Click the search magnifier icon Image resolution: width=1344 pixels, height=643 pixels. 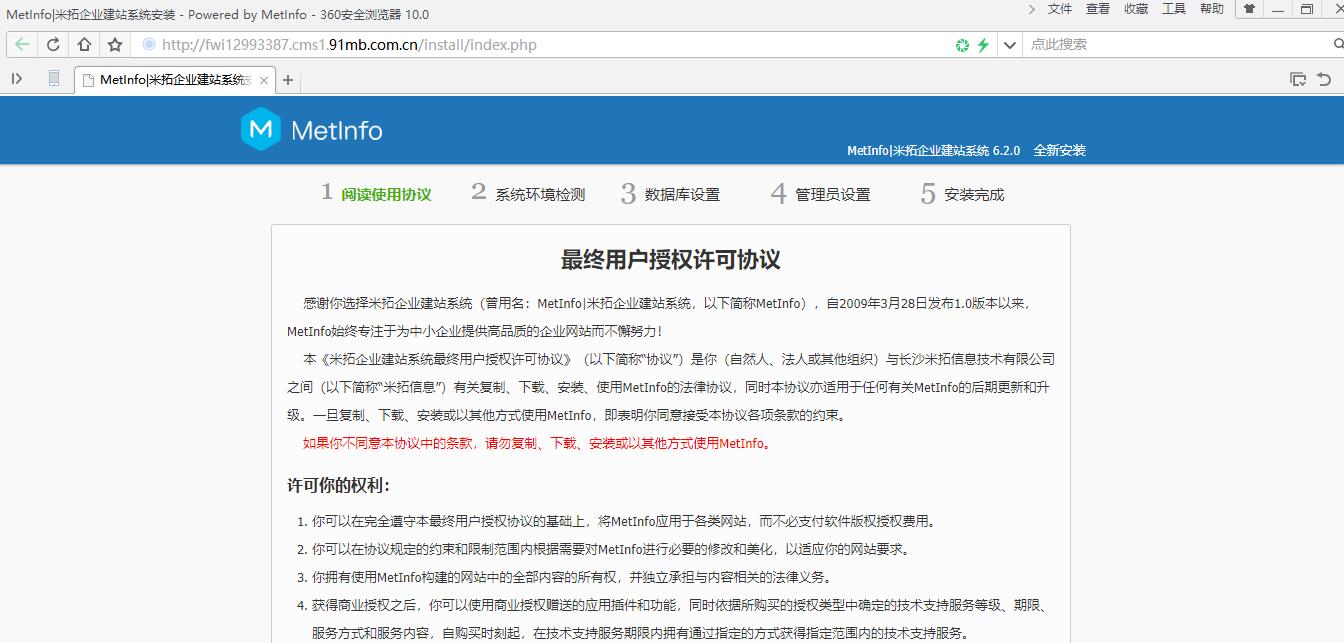click(x=1337, y=44)
